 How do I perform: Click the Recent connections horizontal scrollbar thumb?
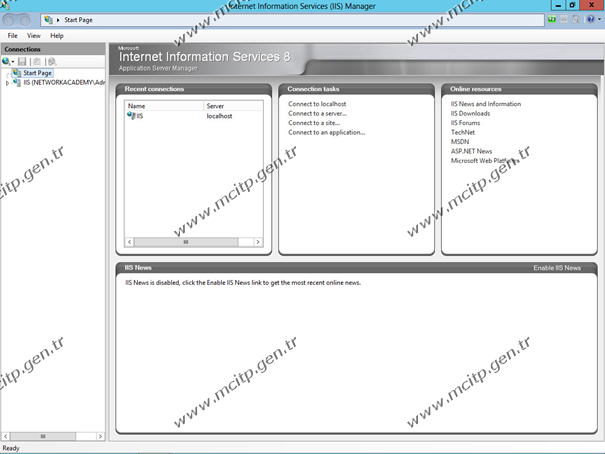click(186, 242)
